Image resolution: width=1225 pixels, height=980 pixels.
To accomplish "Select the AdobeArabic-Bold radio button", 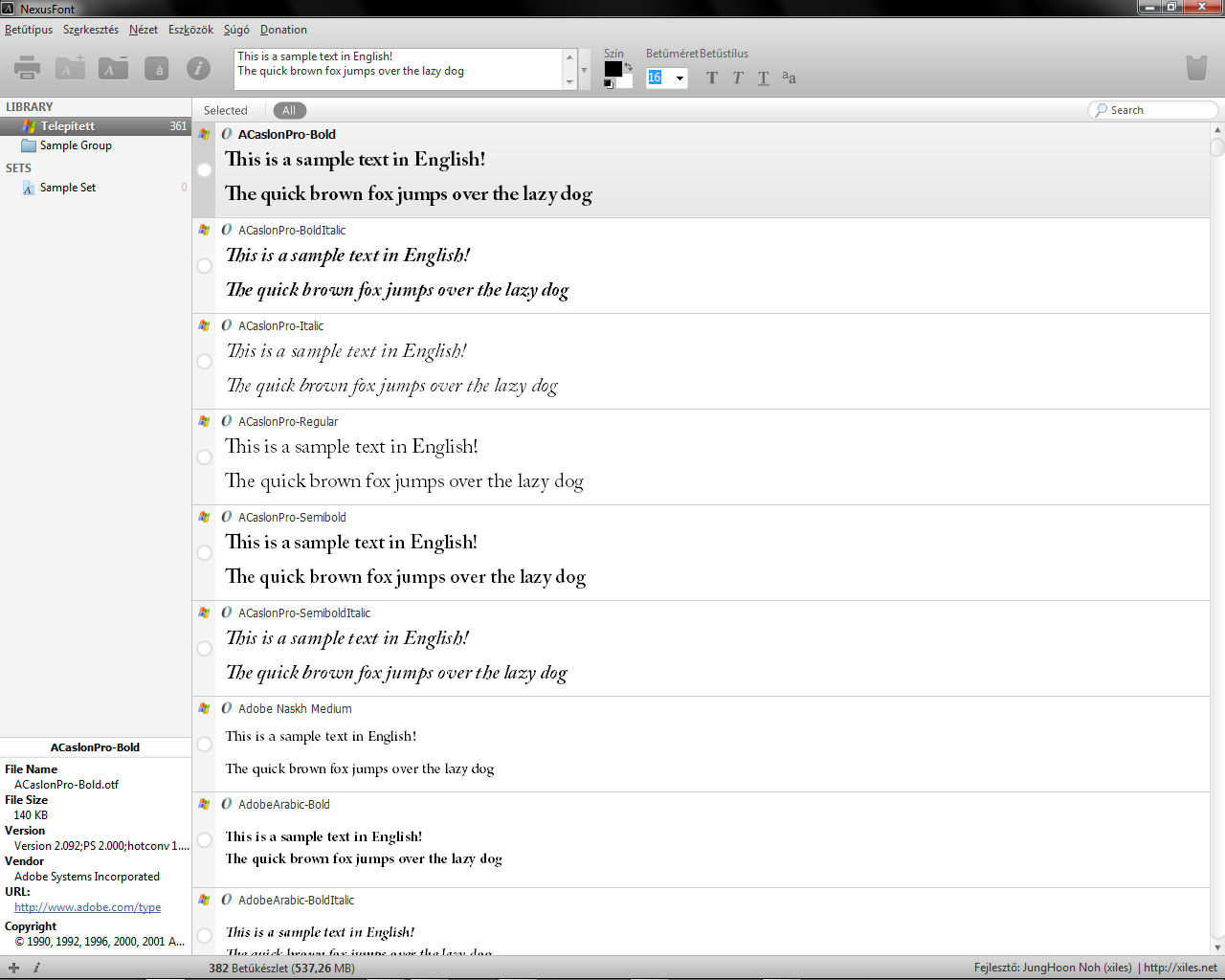I will pos(204,840).
